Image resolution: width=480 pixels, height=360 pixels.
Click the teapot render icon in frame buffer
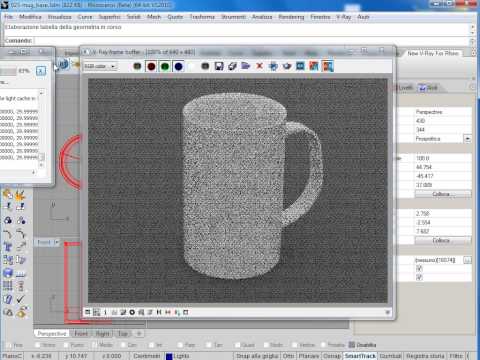[x=287, y=66]
